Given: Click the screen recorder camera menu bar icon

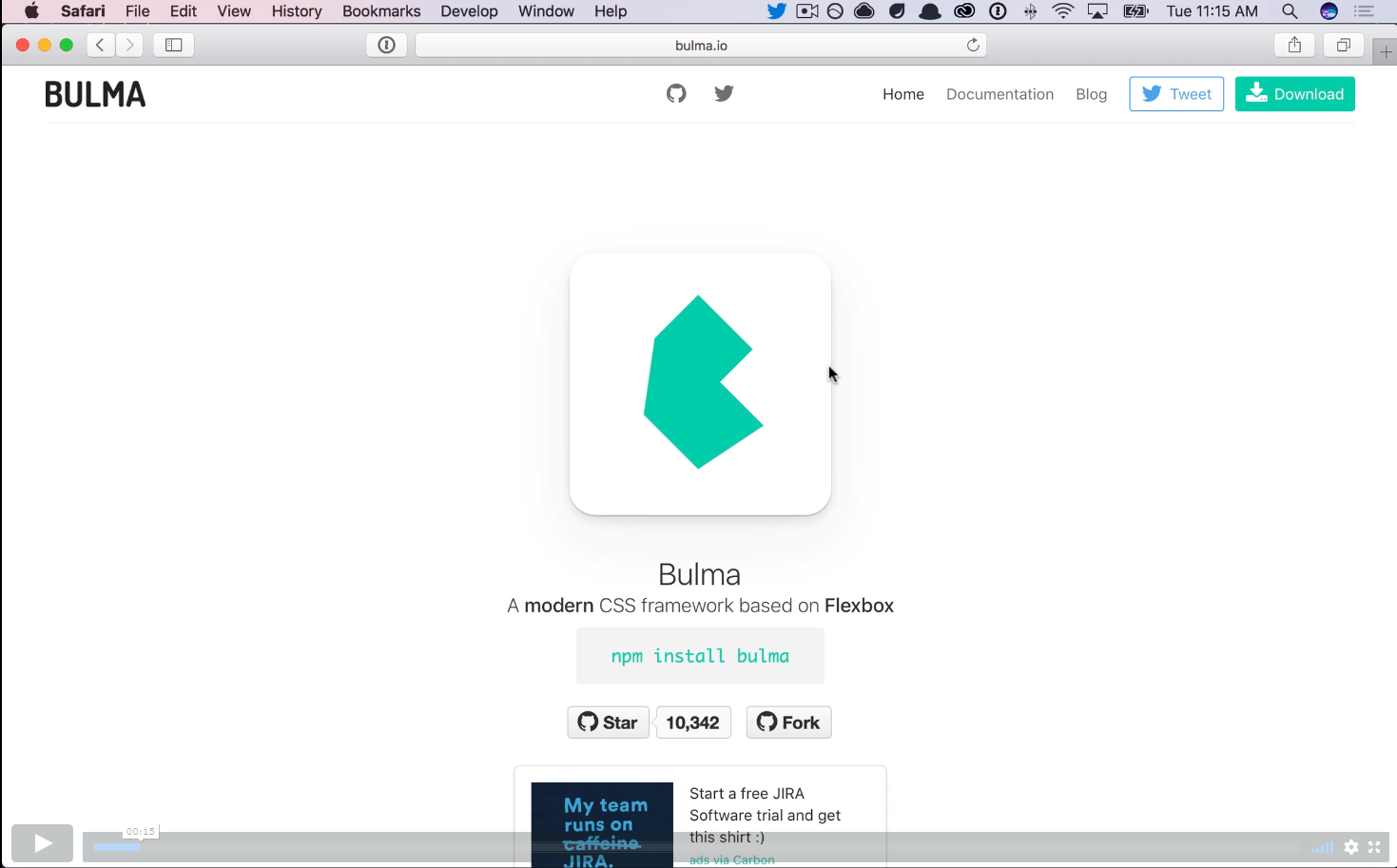Looking at the screenshot, I should tap(807, 11).
